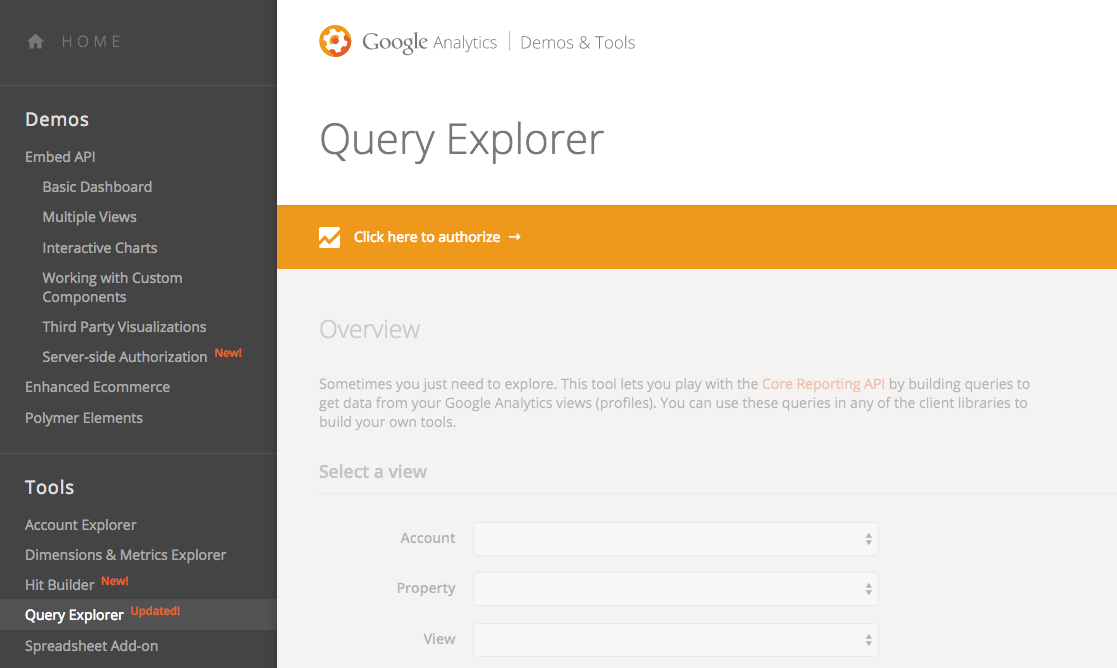Click the Select a view heading
Viewport: 1117px width, 668px height.
[373, 471]
